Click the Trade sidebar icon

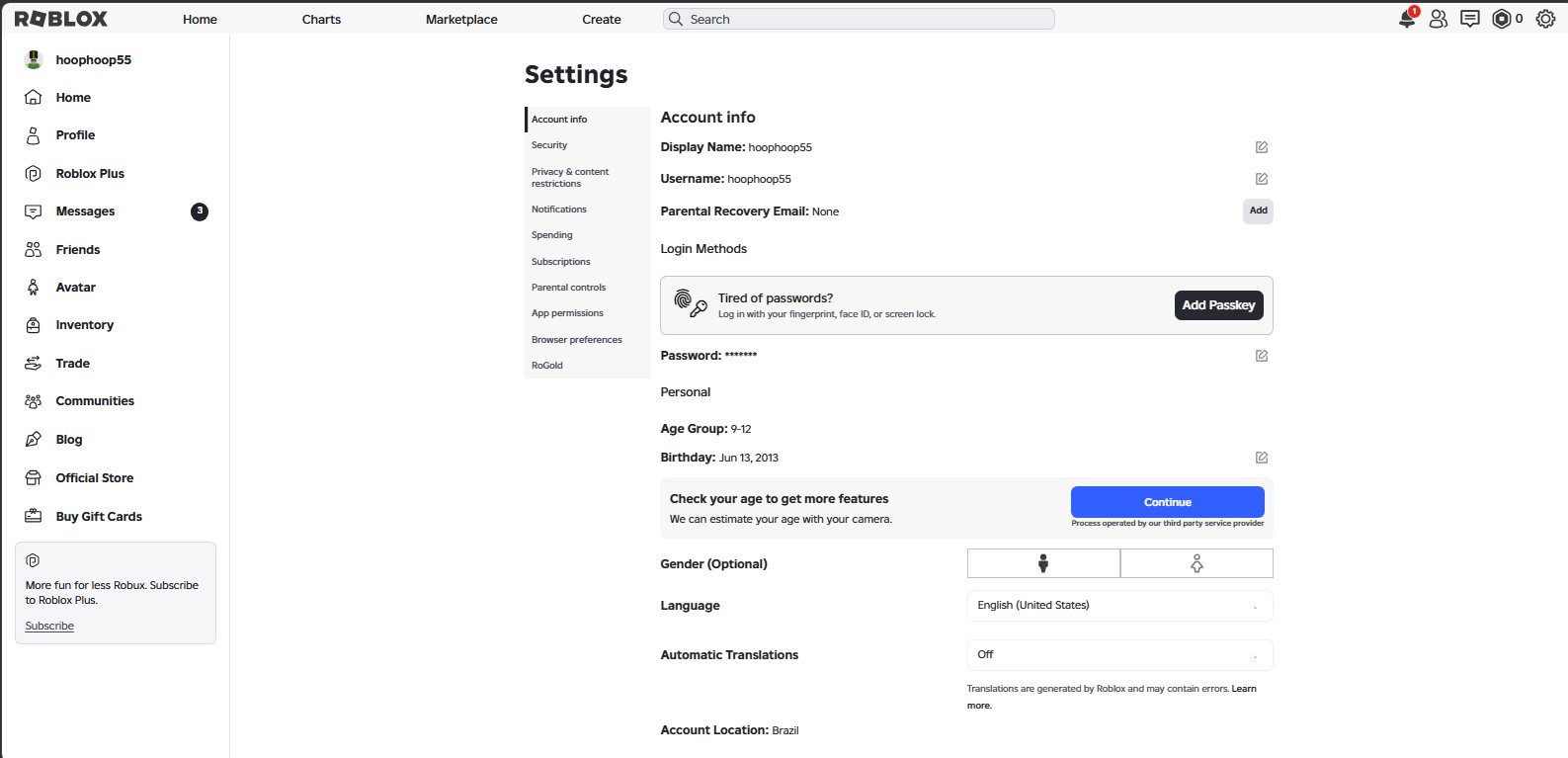click(x=34, y=364)
